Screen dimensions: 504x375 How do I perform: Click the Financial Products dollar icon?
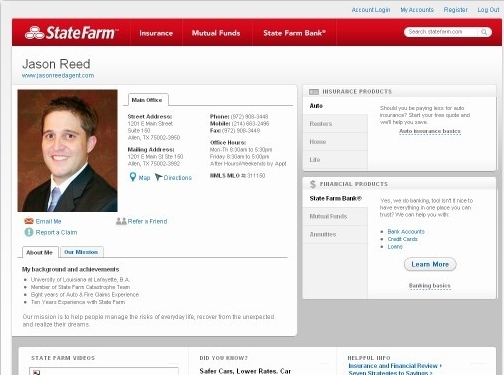coord(313,184)
